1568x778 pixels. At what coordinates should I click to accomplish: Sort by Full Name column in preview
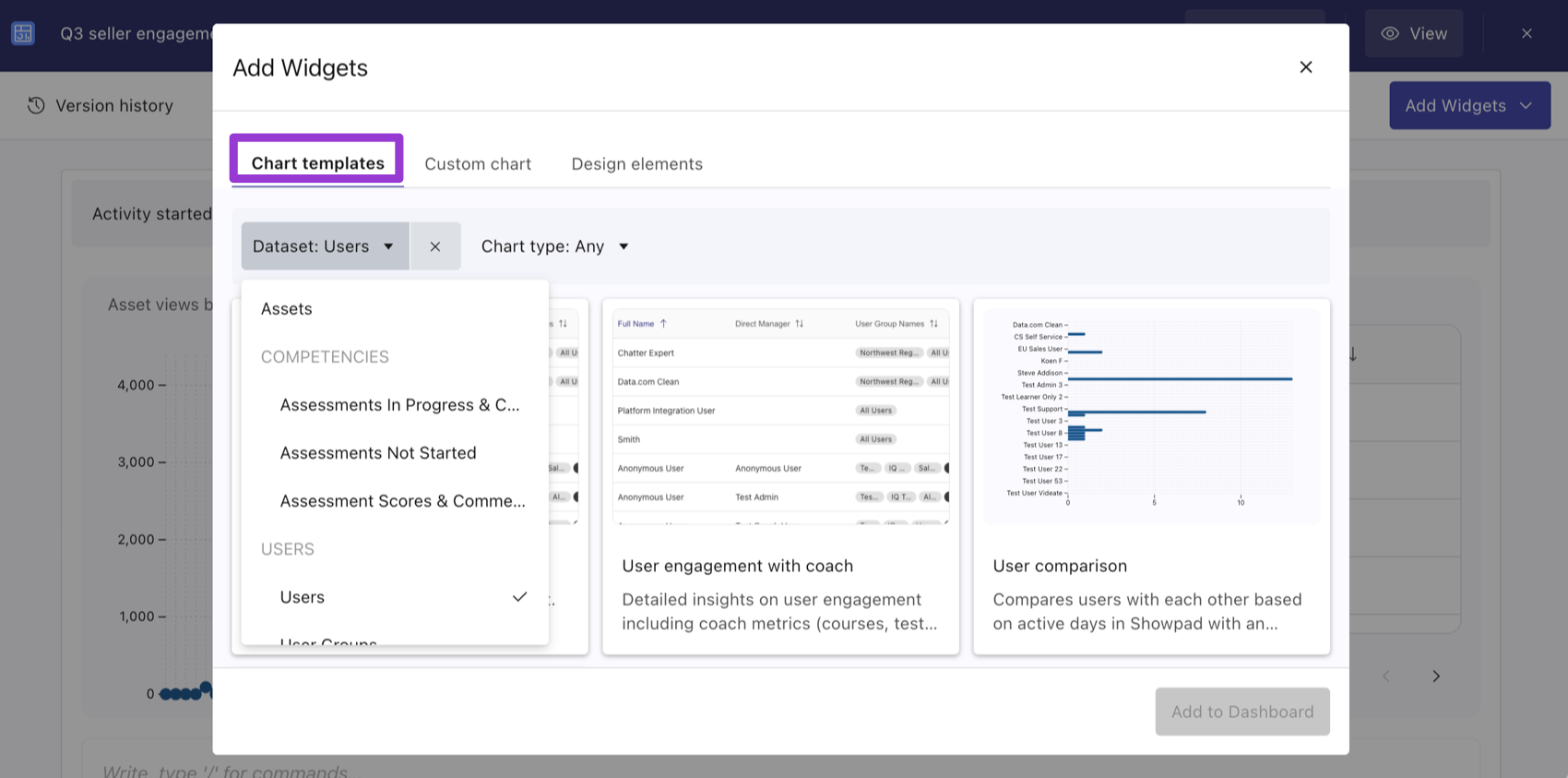[642, 324]
